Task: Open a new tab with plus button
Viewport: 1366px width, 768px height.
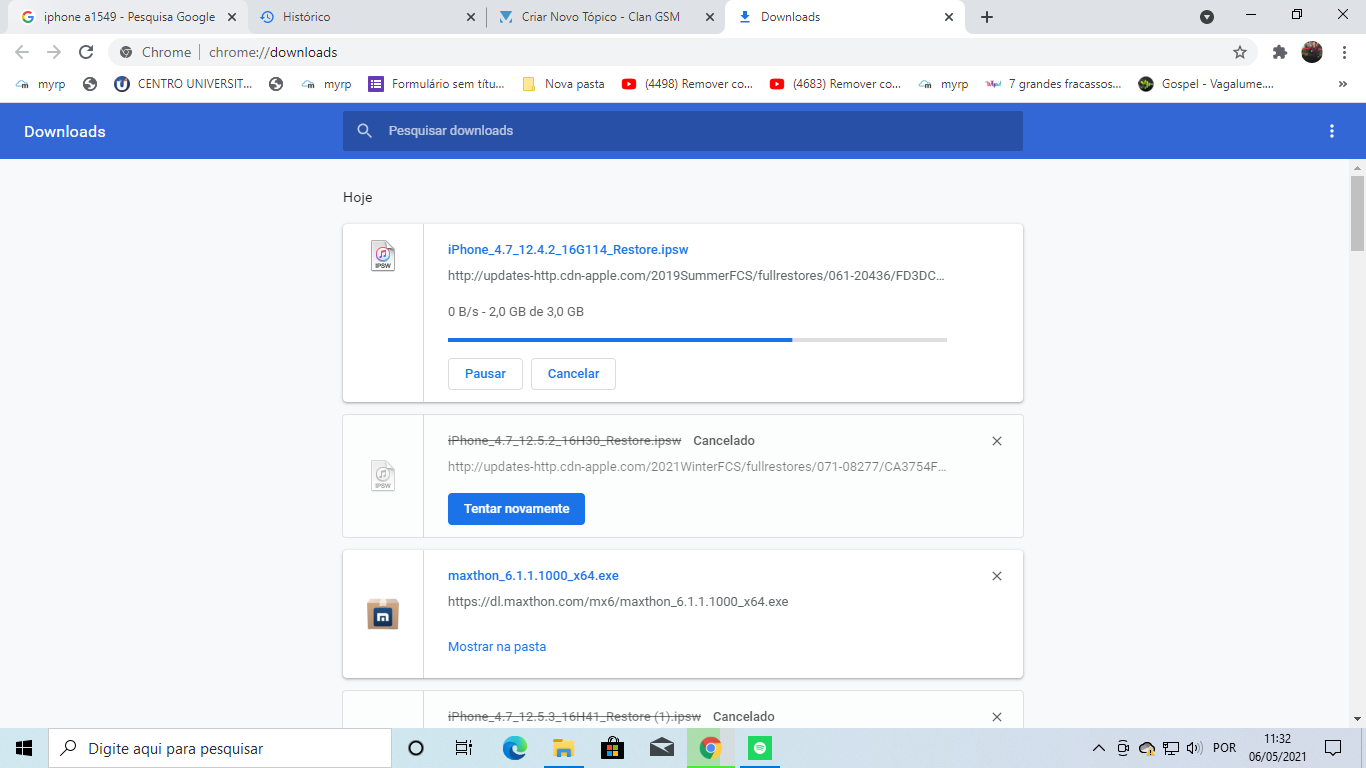Action: pos(987,17)
